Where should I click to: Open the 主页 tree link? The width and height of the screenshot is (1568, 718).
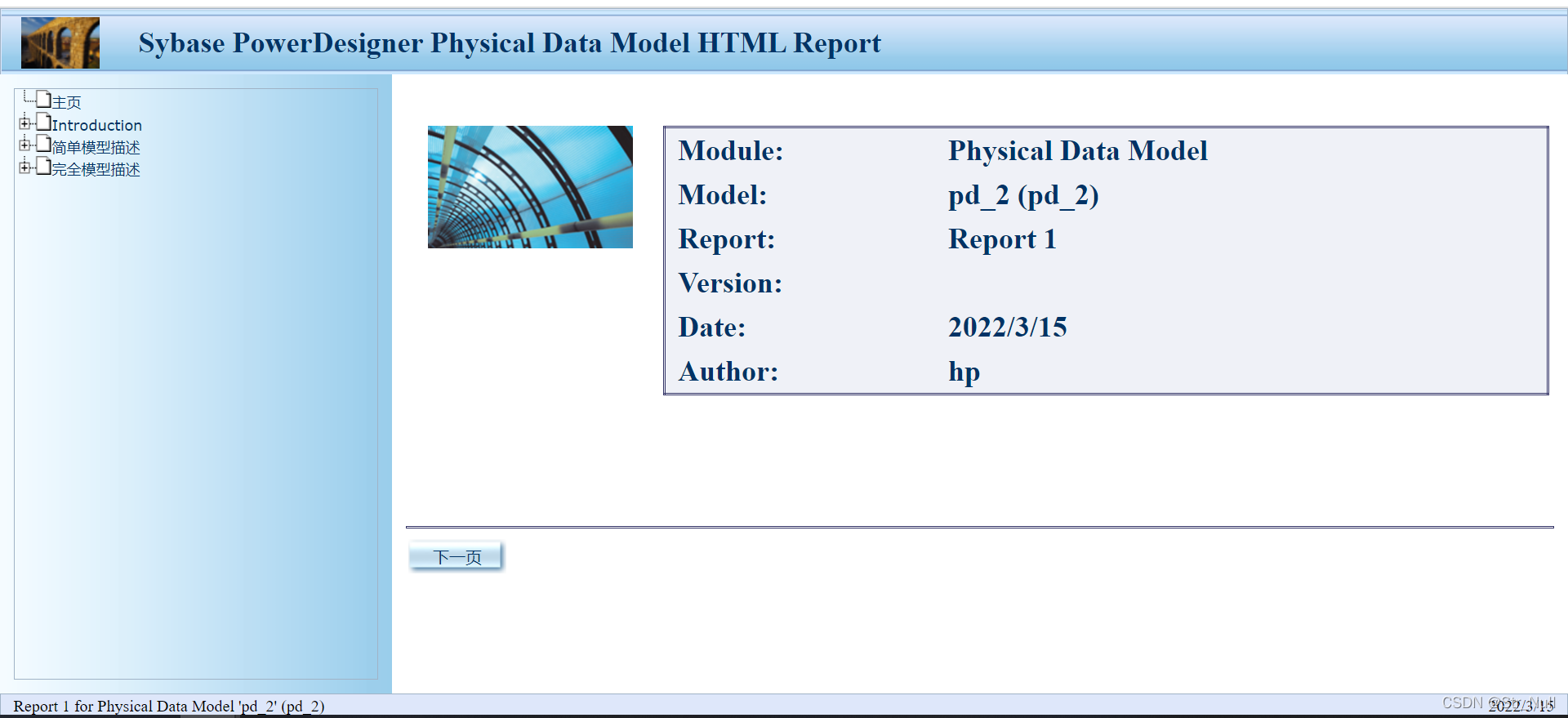pyautogui.click(x=67, y=102)
